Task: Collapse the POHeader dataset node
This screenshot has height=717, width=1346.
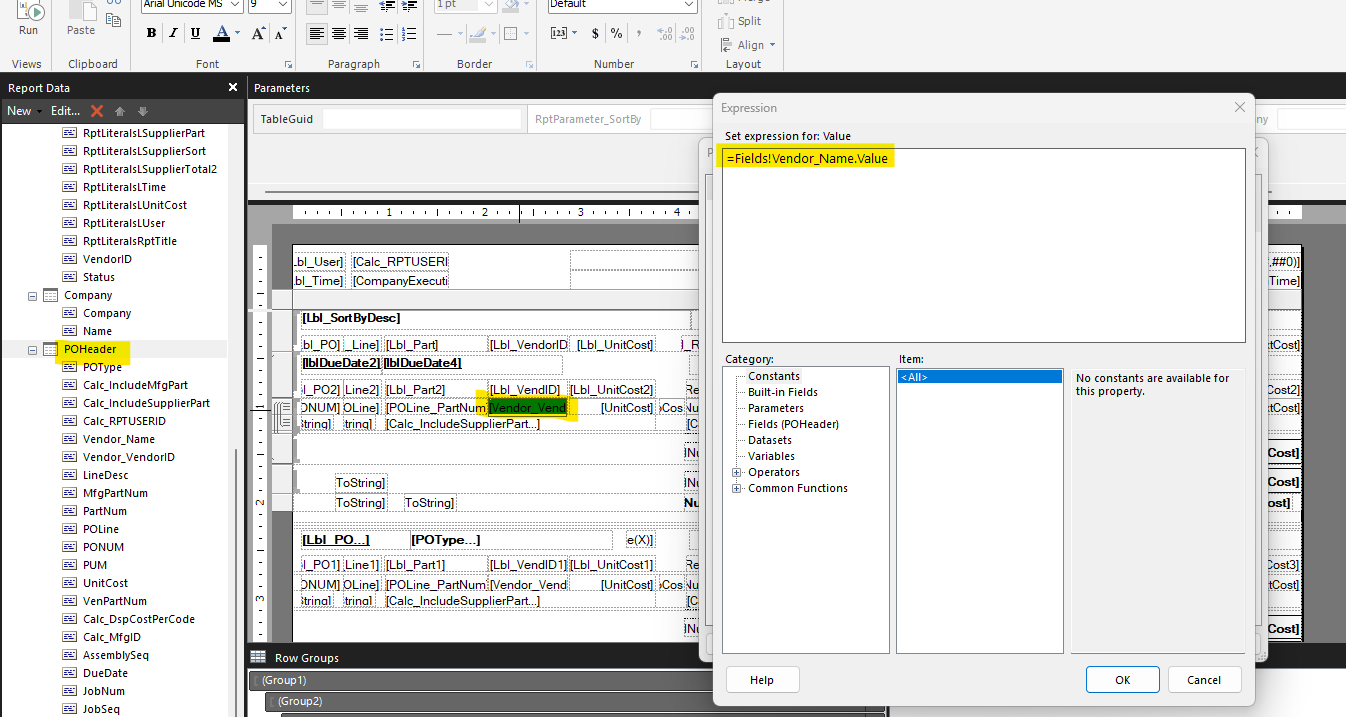Action: pyautogui.click(x=33, y=350)
